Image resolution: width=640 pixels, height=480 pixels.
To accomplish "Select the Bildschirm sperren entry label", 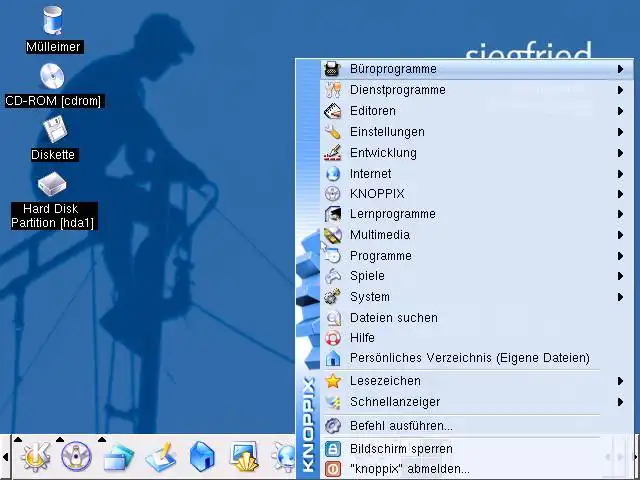I will 401,449.
